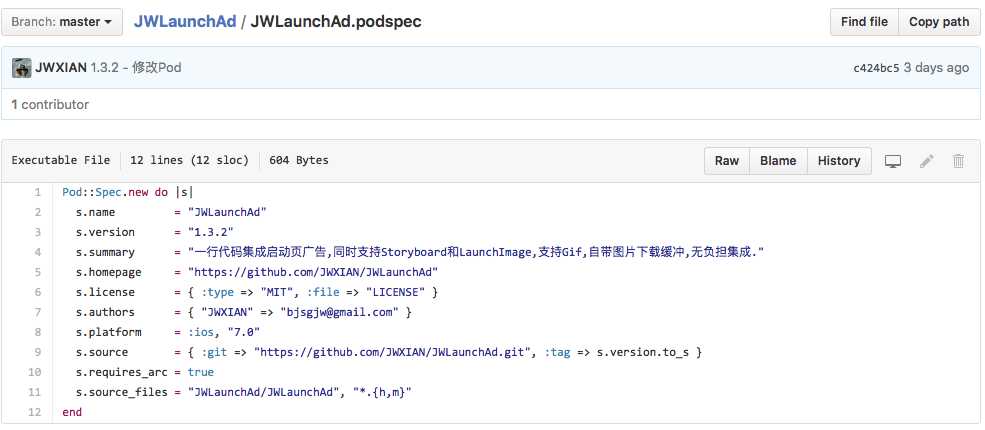Select line number 6
Image resolution: width=985 pixels, height=430 pixels.
click(x=38, y=293)
